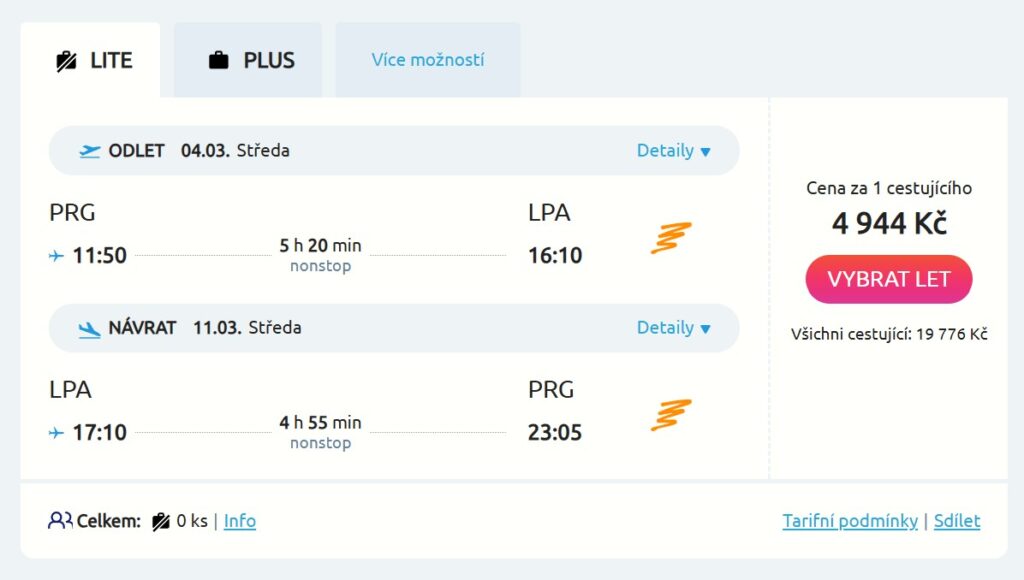The image size is (1024, 580).
Task: Click the departure plane icon beside ODLET
Action: point(90,151)
